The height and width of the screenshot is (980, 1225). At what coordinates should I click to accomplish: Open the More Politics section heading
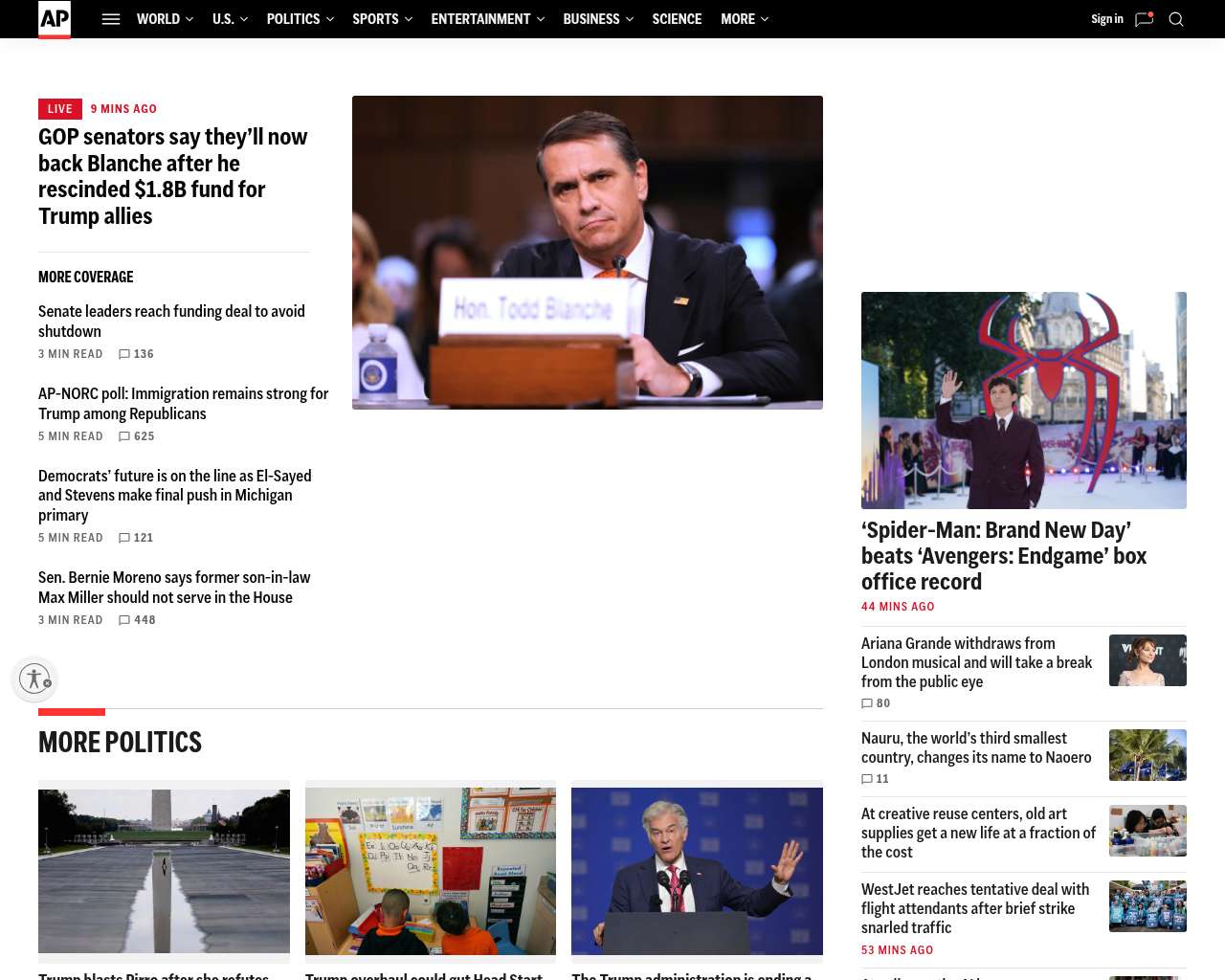pyautogui.click(x=120, y=743)
